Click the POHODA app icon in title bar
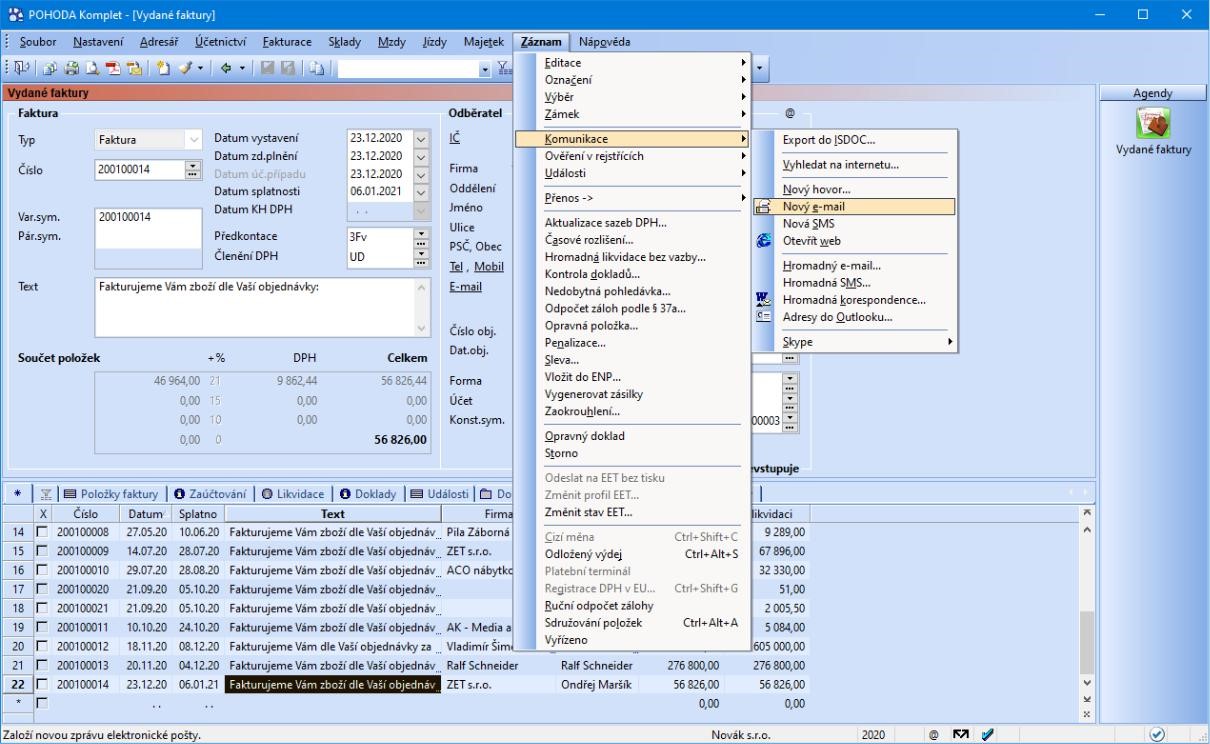Viewport: 1210px width, 744px height. 14,14
